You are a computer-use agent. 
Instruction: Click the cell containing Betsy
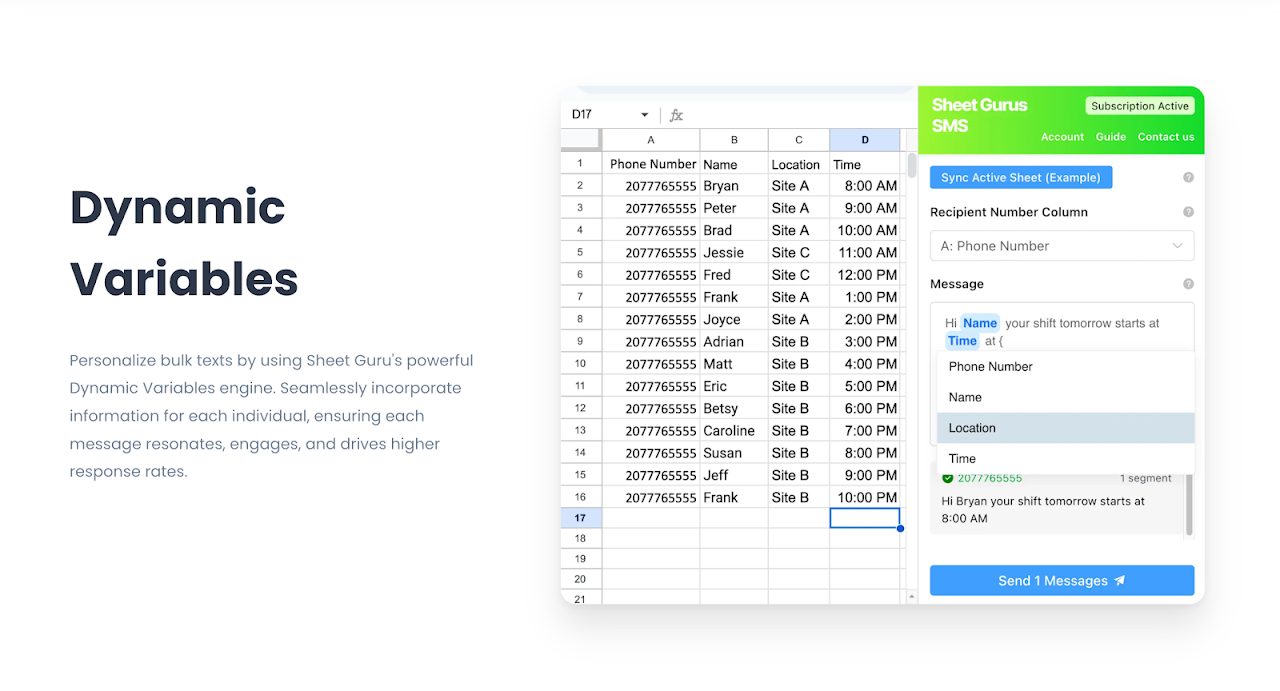(x=734, y=408)
